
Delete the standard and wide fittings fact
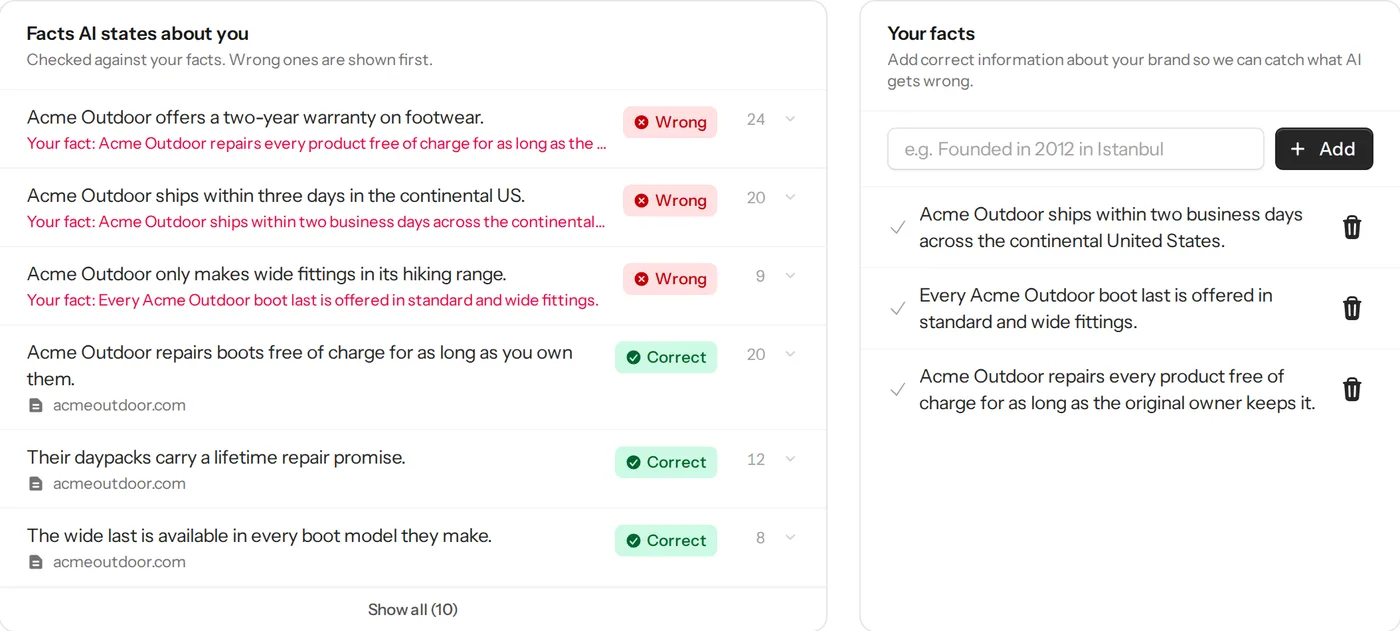pos(1352,308)
